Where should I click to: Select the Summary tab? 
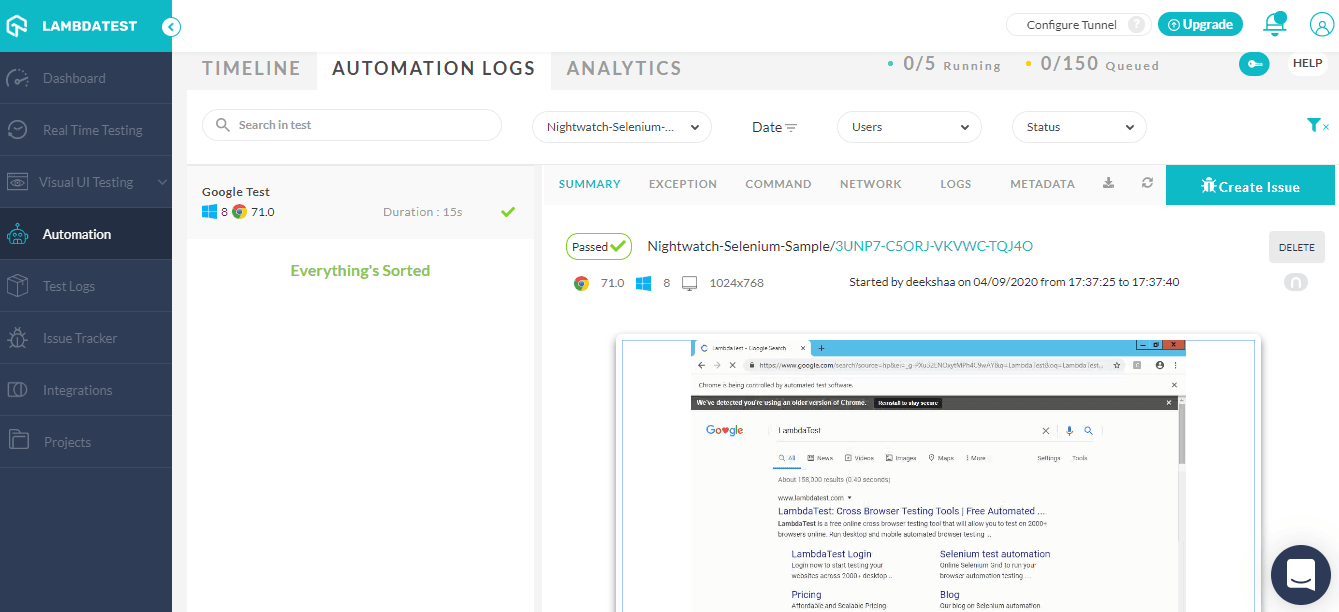tap(590, 184)
